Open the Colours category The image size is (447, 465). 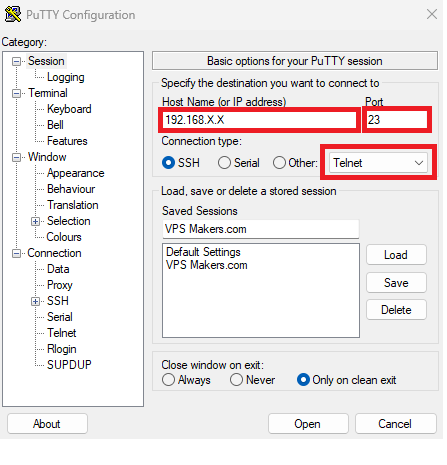coord(64,237)
